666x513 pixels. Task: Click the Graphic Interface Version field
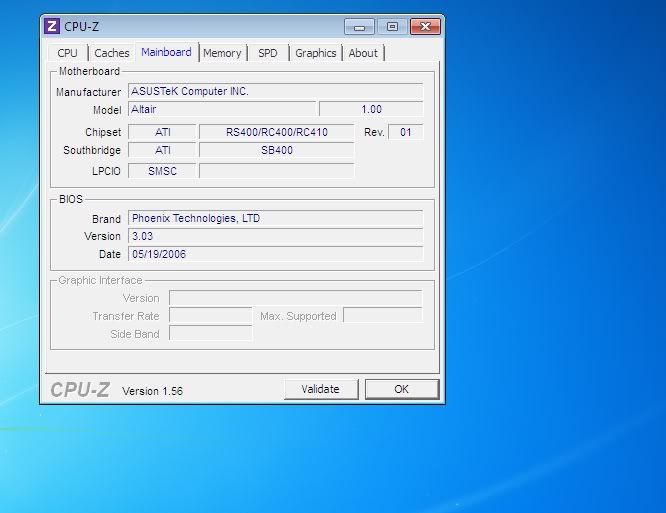296,298
